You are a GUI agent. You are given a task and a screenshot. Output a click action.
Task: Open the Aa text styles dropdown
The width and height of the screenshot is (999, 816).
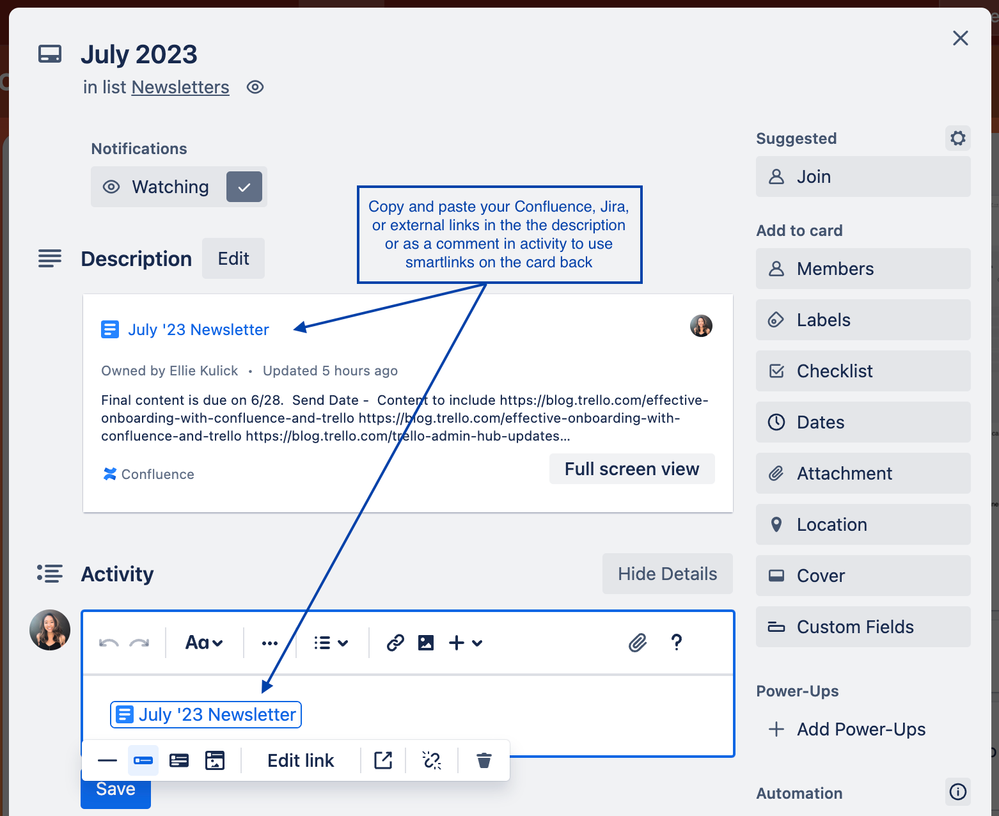click(x=204, y=642)
